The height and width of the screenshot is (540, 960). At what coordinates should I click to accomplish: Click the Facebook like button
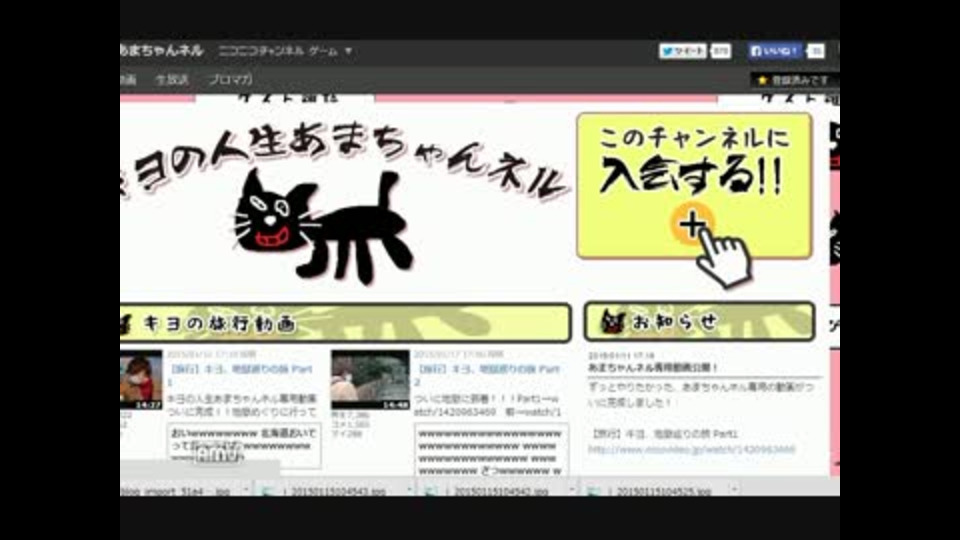(775, 51)
